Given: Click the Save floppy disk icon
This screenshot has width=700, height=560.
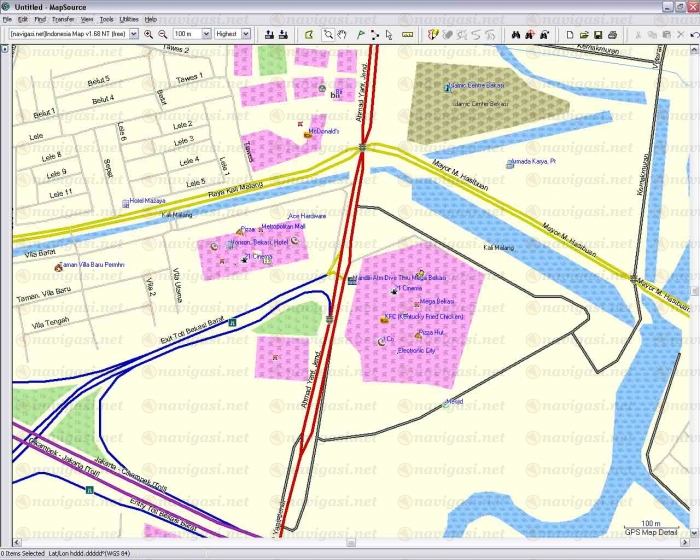Looking at the screenshot, I should (598, 34).
